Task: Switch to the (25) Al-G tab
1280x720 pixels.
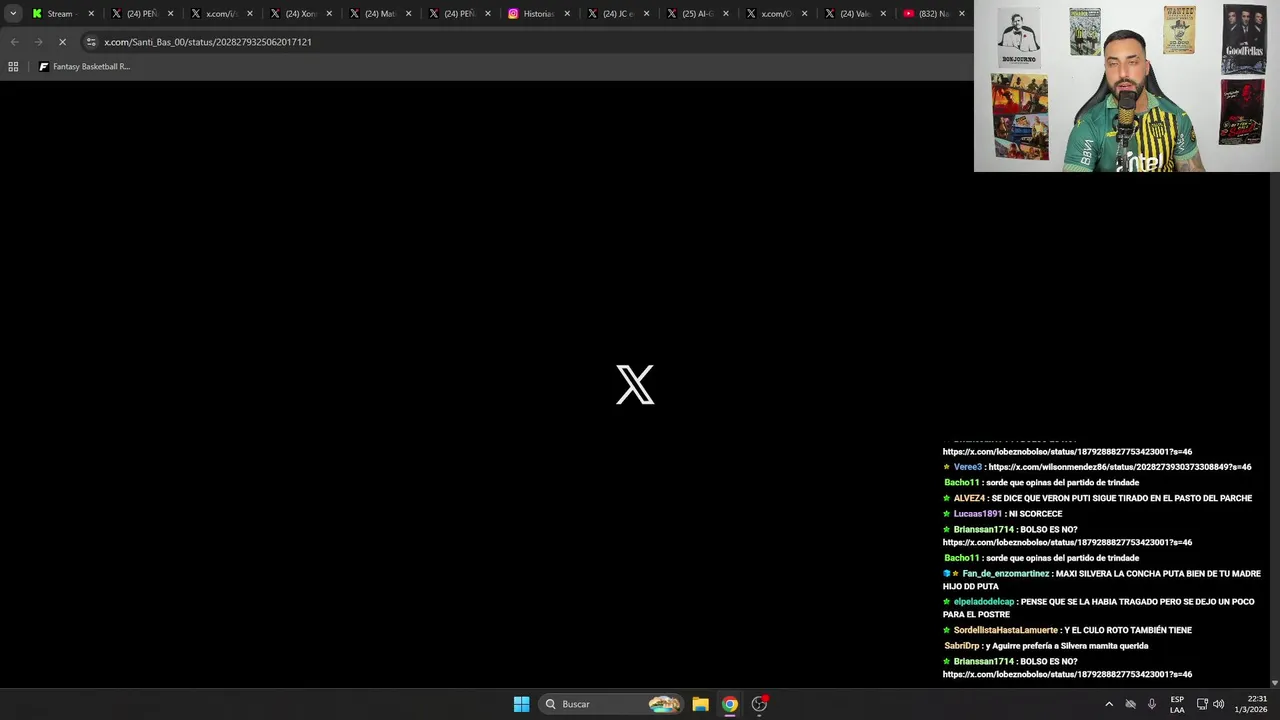Action: [697, 14]
